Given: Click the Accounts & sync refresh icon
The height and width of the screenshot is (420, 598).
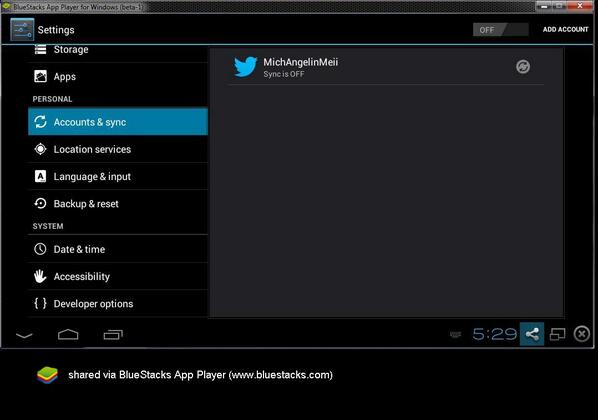Looking at the screenshot, I should click(x=40, y=122).
